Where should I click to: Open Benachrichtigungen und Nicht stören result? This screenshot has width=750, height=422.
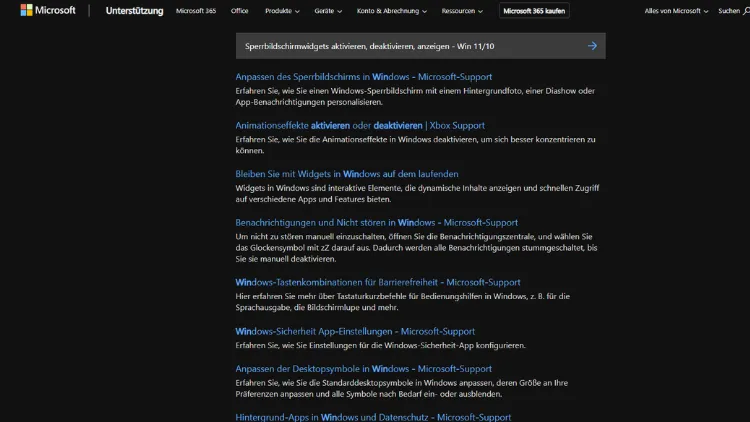[376, 222]
